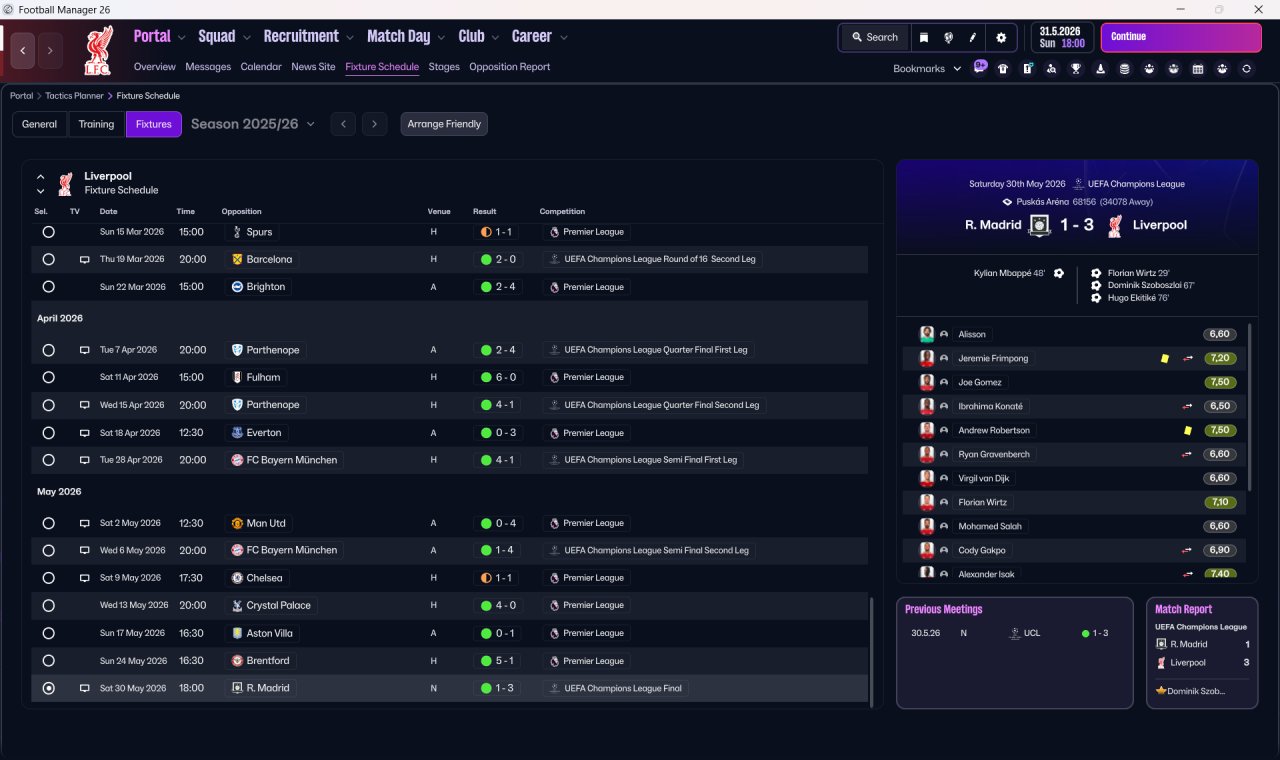Click the player ratings list scrollbar
This screenshot has width=1280, height=760.
[1251, 406]
